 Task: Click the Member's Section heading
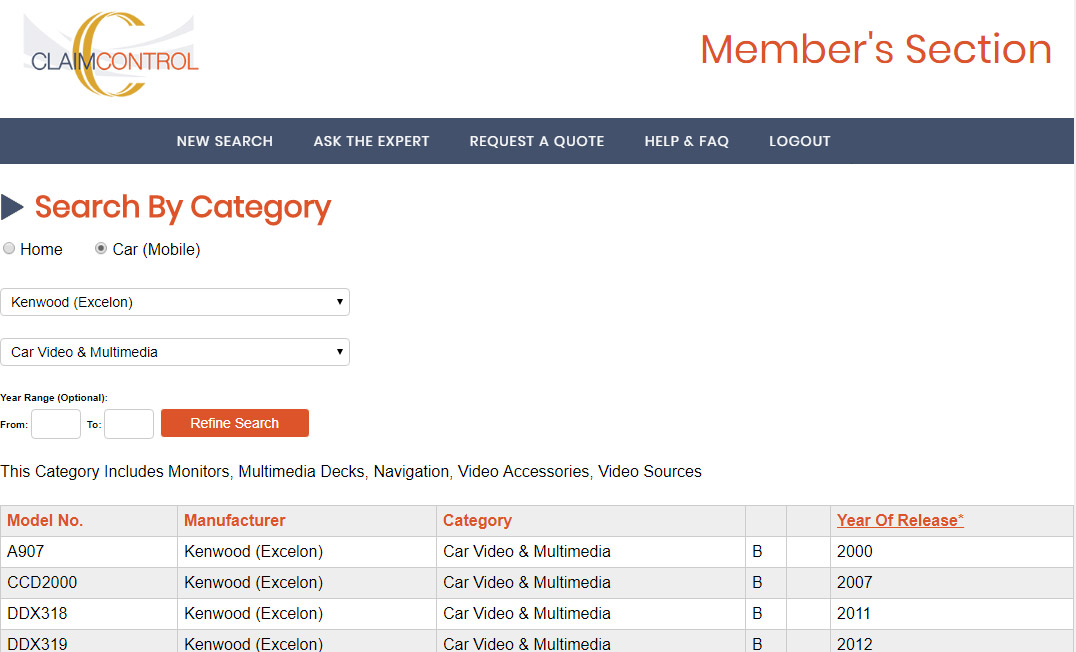point(876,49)
